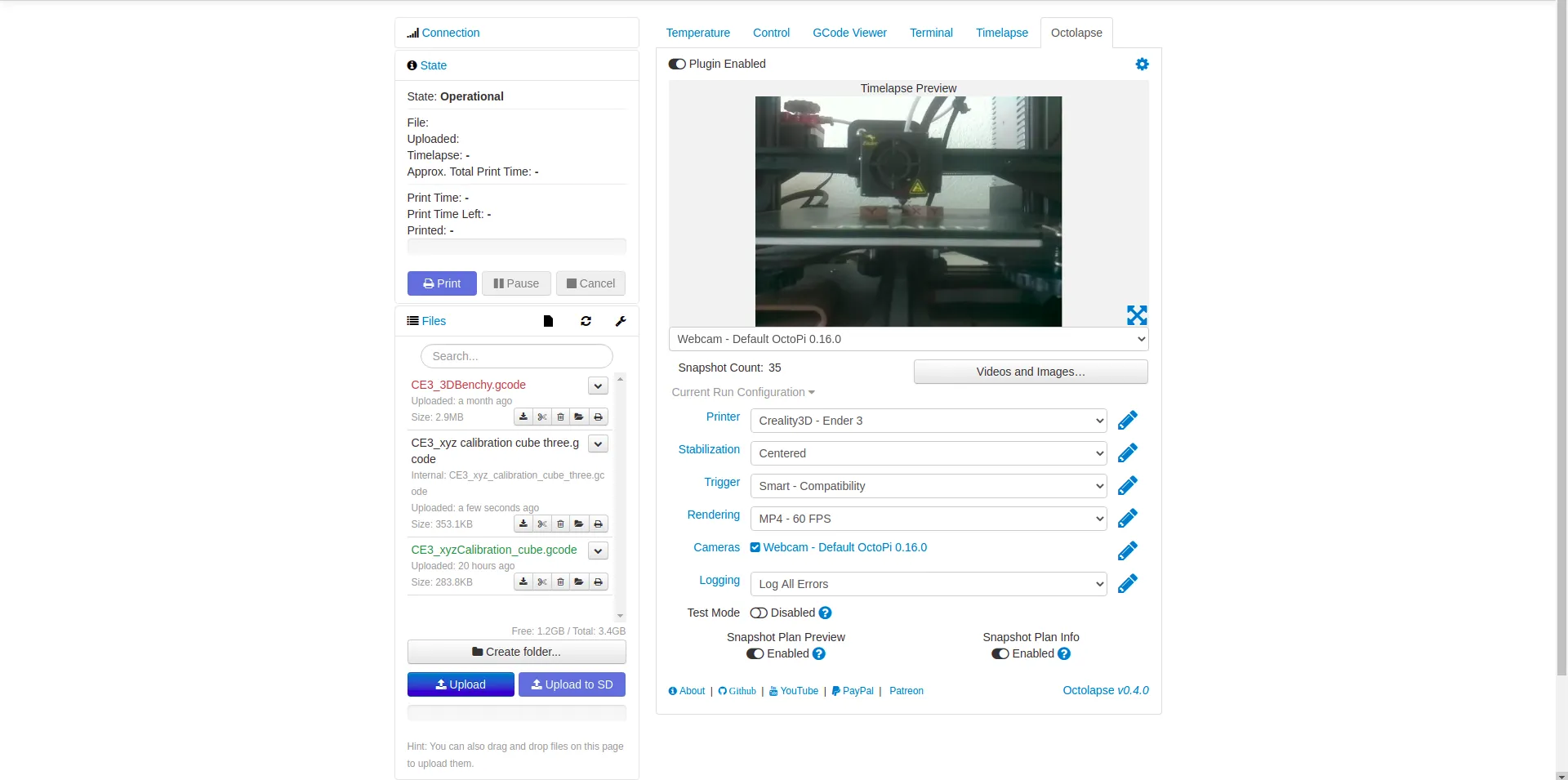This screenshot has height=780, width=1568.
Task: Toggle the Test Mode switch
Action: [x=759, y=613]
